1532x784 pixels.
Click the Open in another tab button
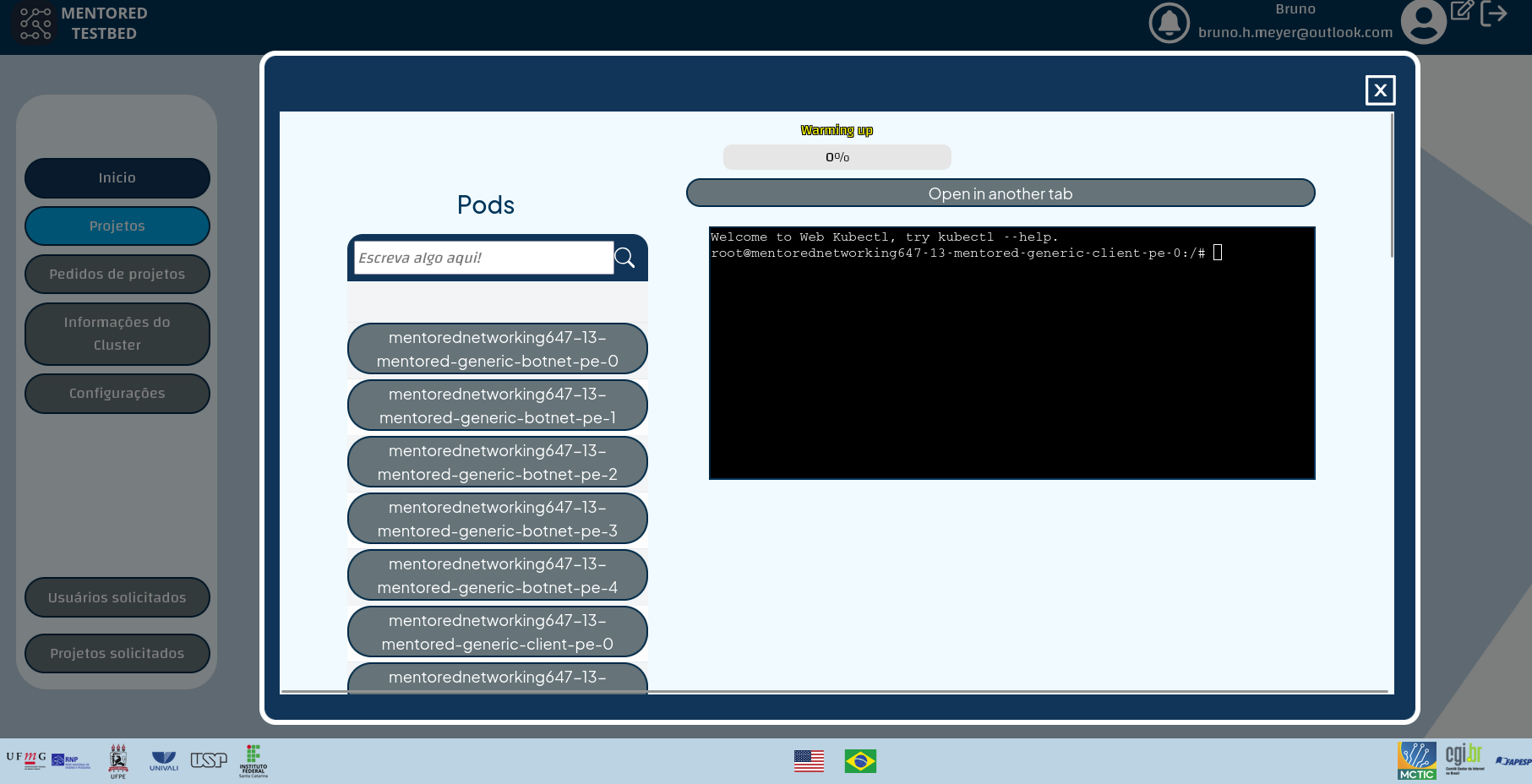click(x=1000, y=193)
